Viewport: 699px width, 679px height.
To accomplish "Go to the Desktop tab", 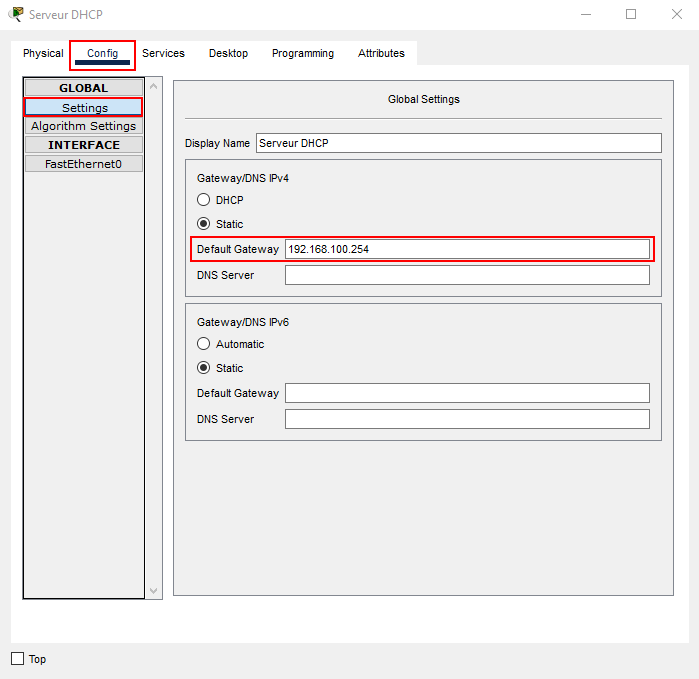I will 228,53.
